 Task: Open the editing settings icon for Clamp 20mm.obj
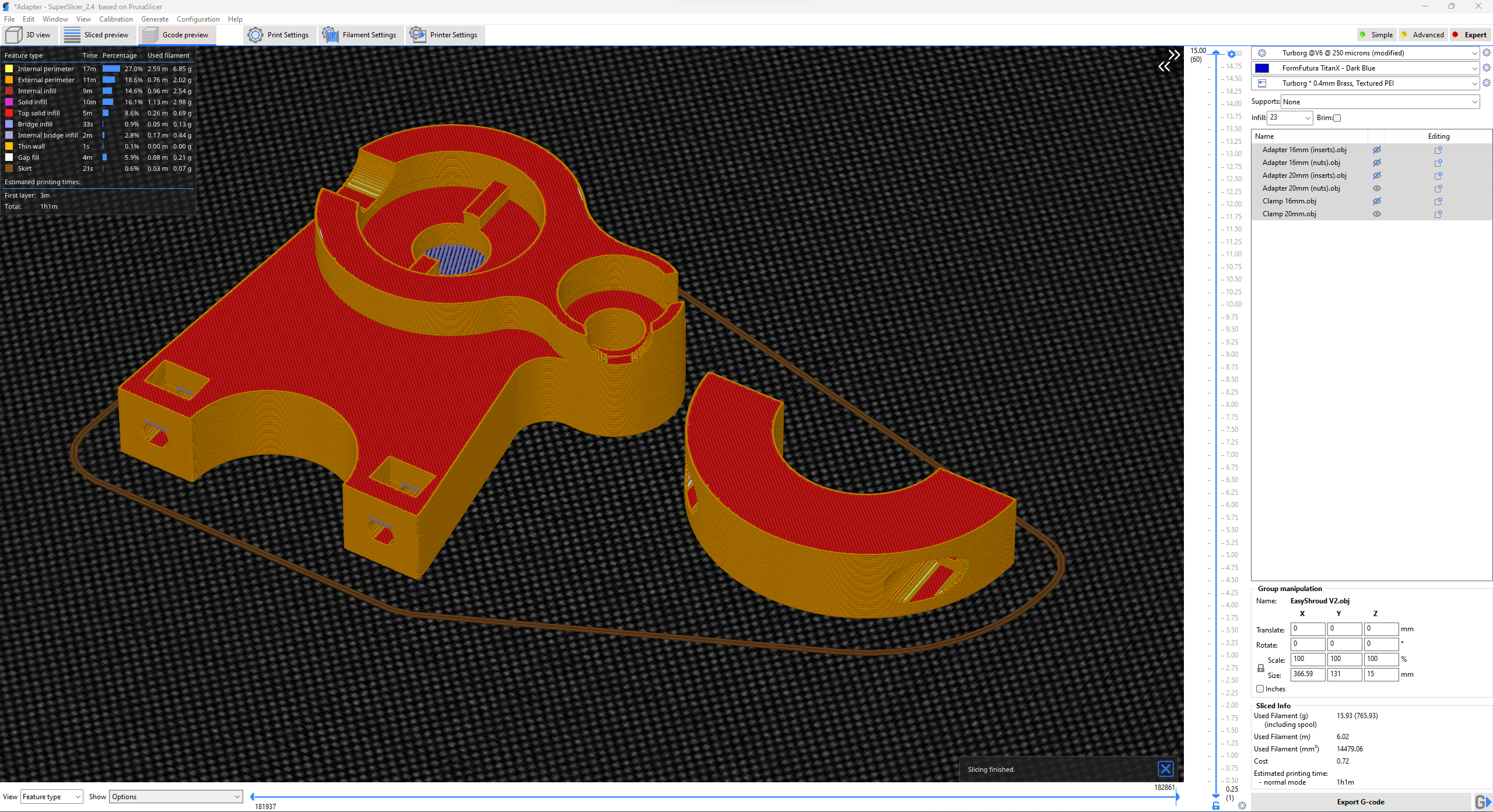1438,214
